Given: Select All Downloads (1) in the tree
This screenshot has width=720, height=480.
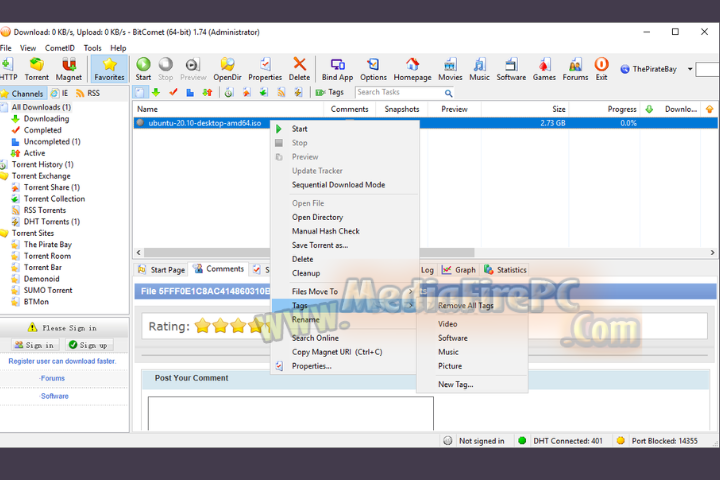Looking at the screenshot, I should pos(41,107).
